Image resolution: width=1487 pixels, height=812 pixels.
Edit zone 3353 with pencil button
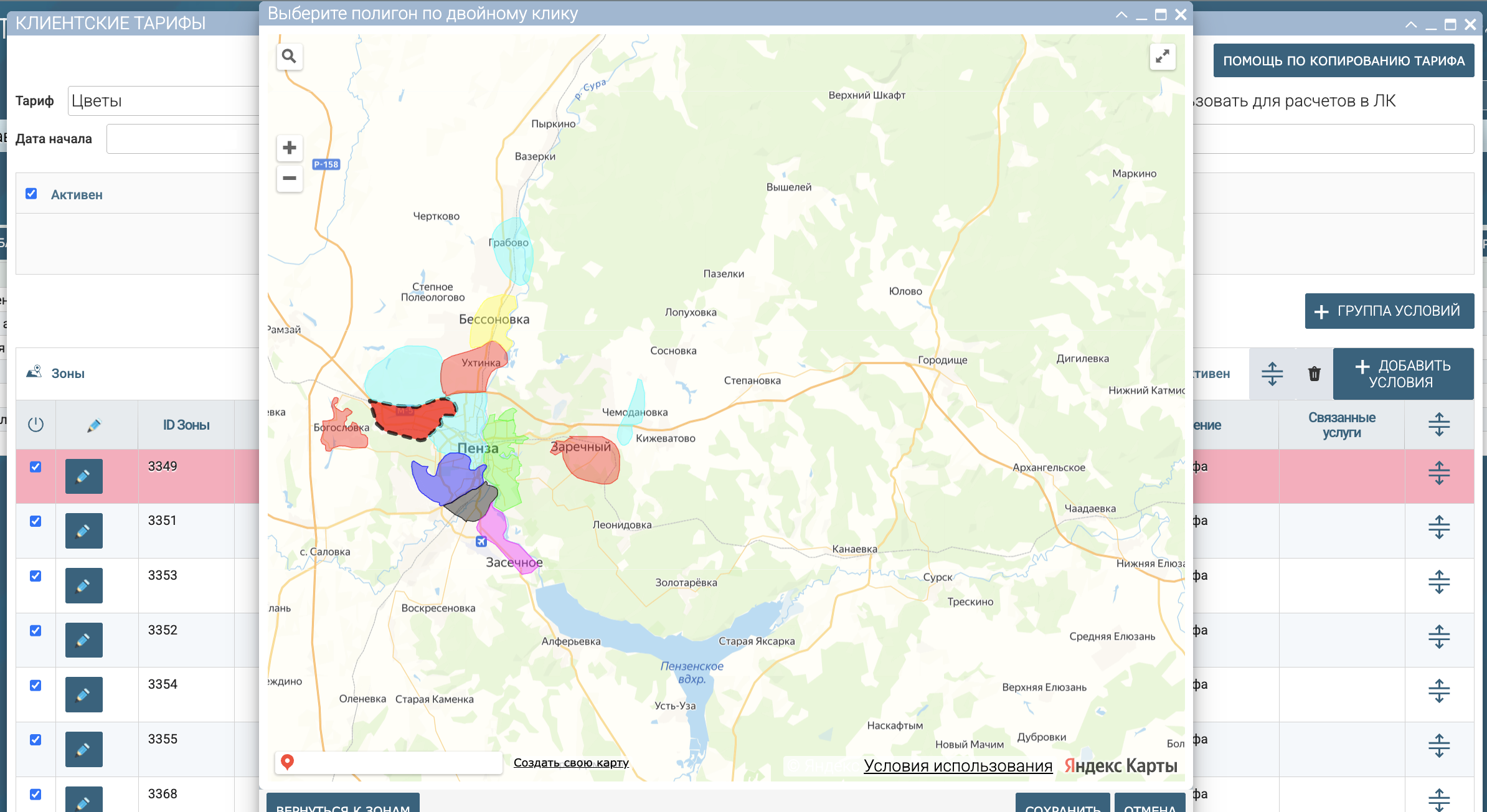(84, 585)
